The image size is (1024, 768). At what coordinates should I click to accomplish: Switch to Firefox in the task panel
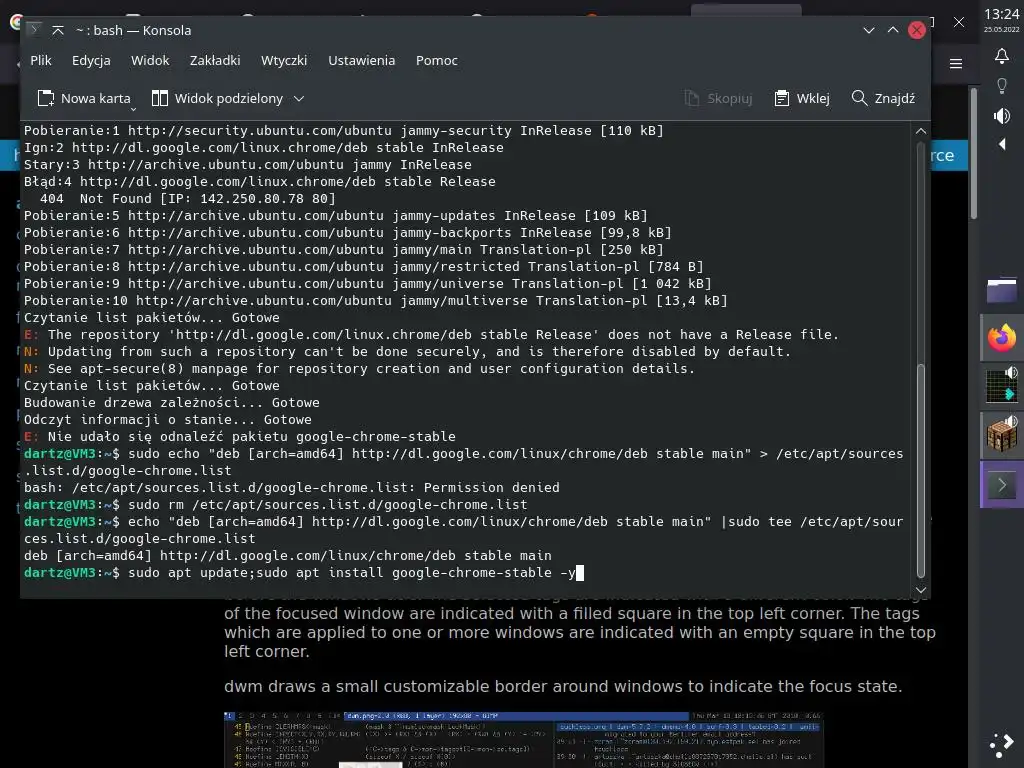tap(1002, 338)
